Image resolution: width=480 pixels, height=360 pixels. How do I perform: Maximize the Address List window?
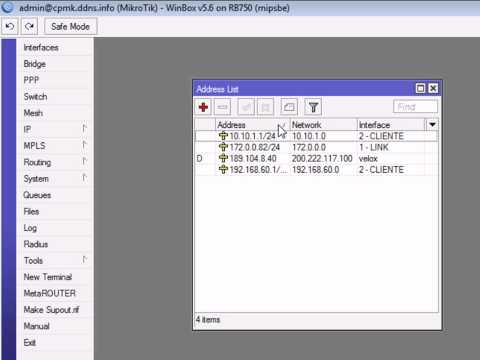420,88
